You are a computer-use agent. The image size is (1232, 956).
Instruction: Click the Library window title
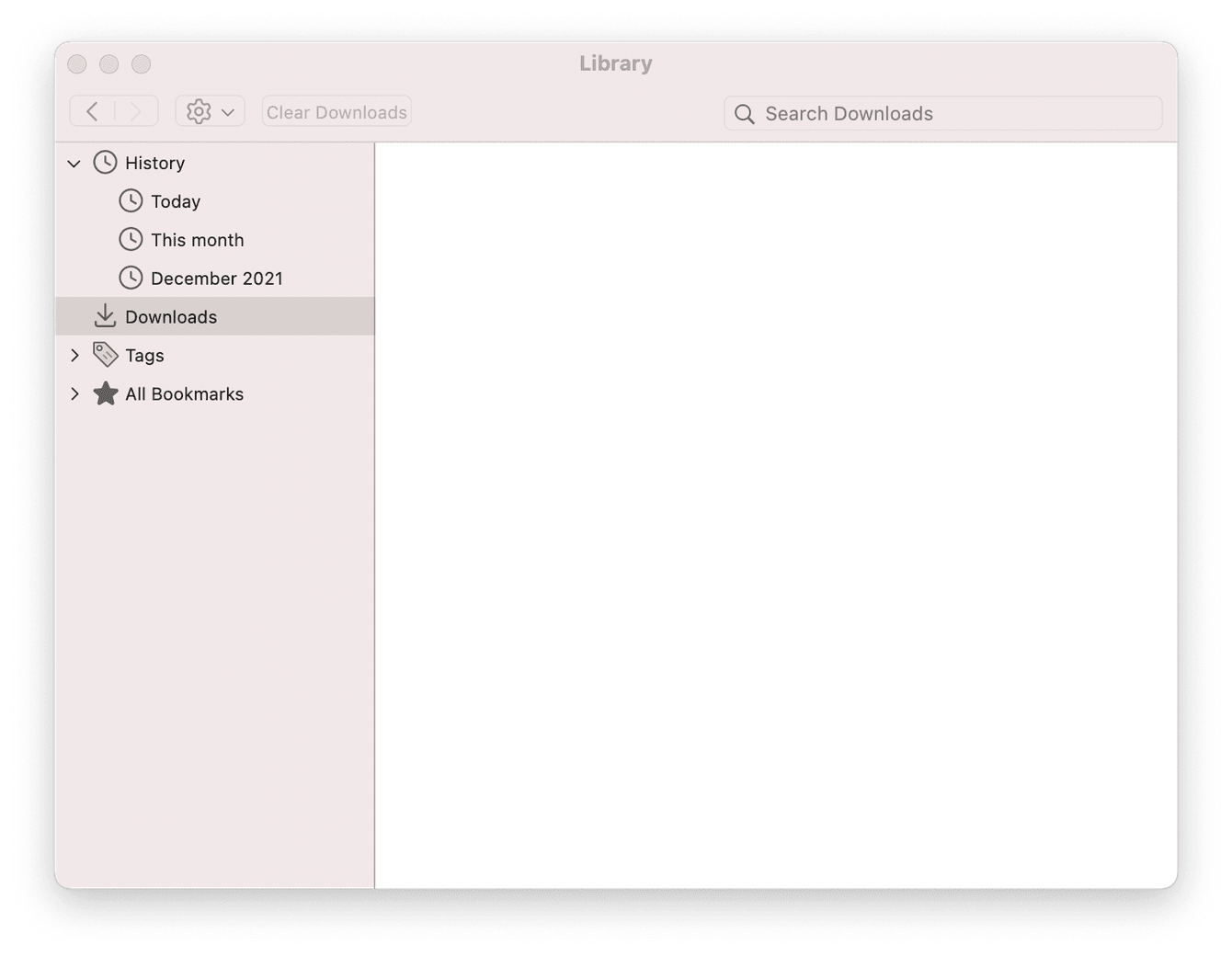point(615,63)
